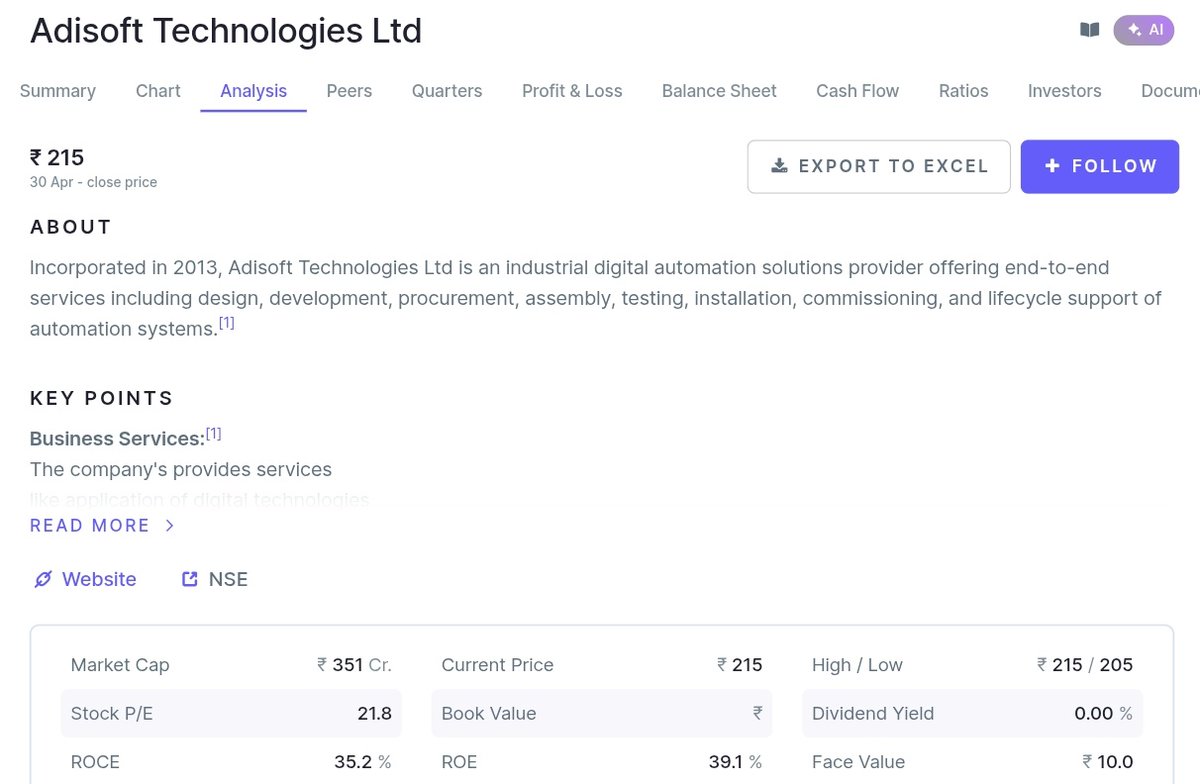The image size is (1200, 784).
Task: Go to the Quarters tab
Action: point(447,91)
